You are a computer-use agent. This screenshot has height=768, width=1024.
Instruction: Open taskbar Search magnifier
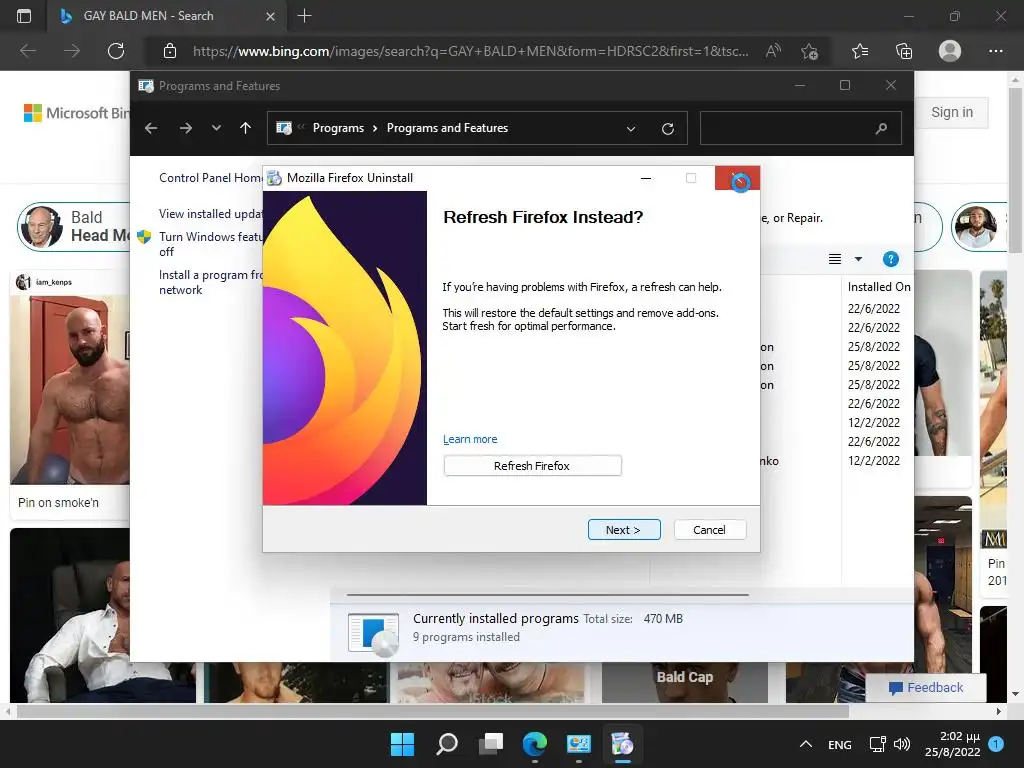(x=447, y=744)
